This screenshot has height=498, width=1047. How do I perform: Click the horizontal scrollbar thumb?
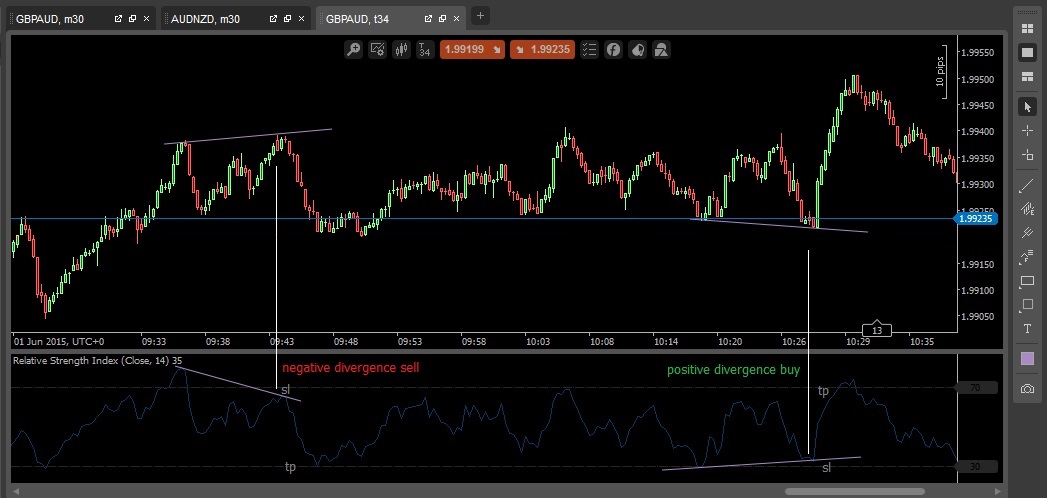pos(854,491)
